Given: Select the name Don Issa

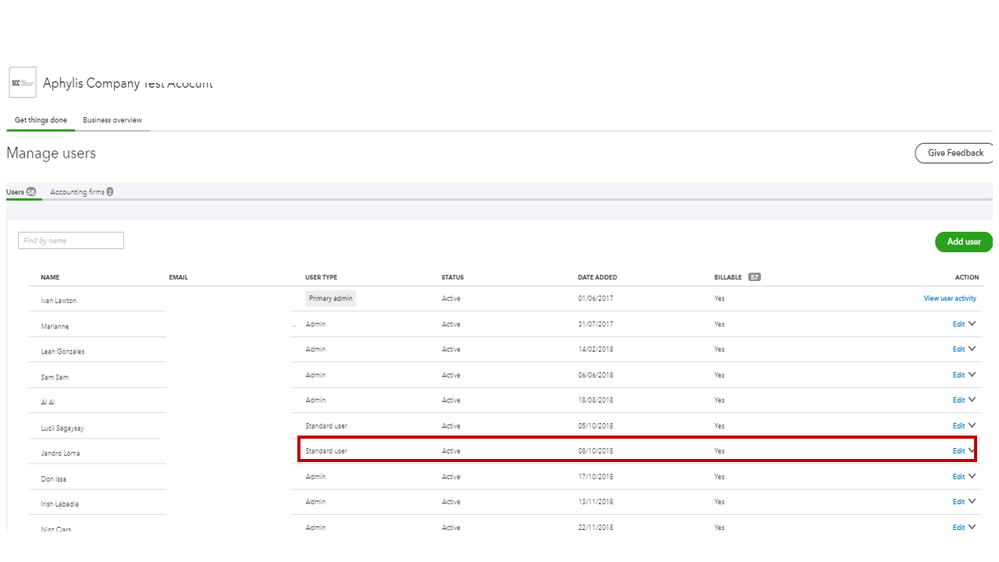Looking at the screenshot, I should (54, 479).
